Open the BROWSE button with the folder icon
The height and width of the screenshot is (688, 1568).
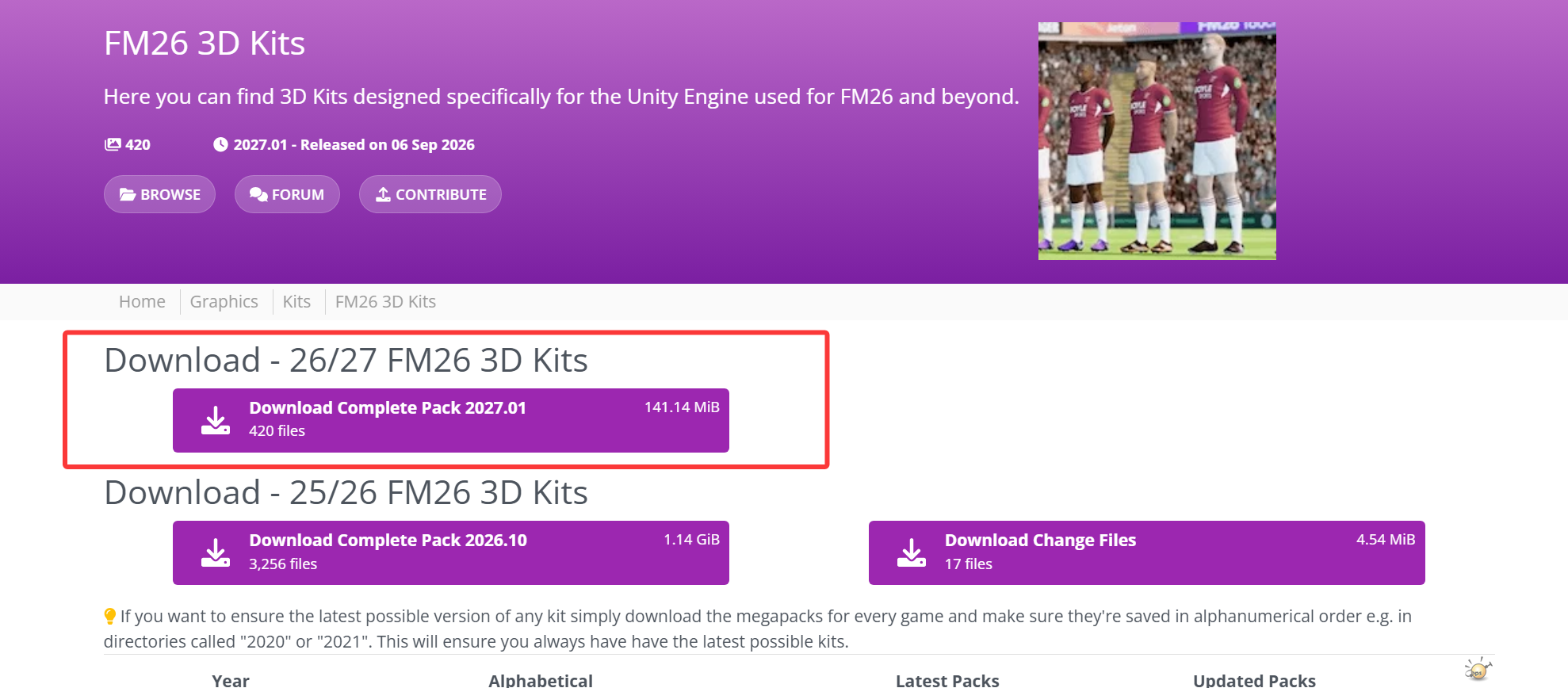tap(159, 194)
